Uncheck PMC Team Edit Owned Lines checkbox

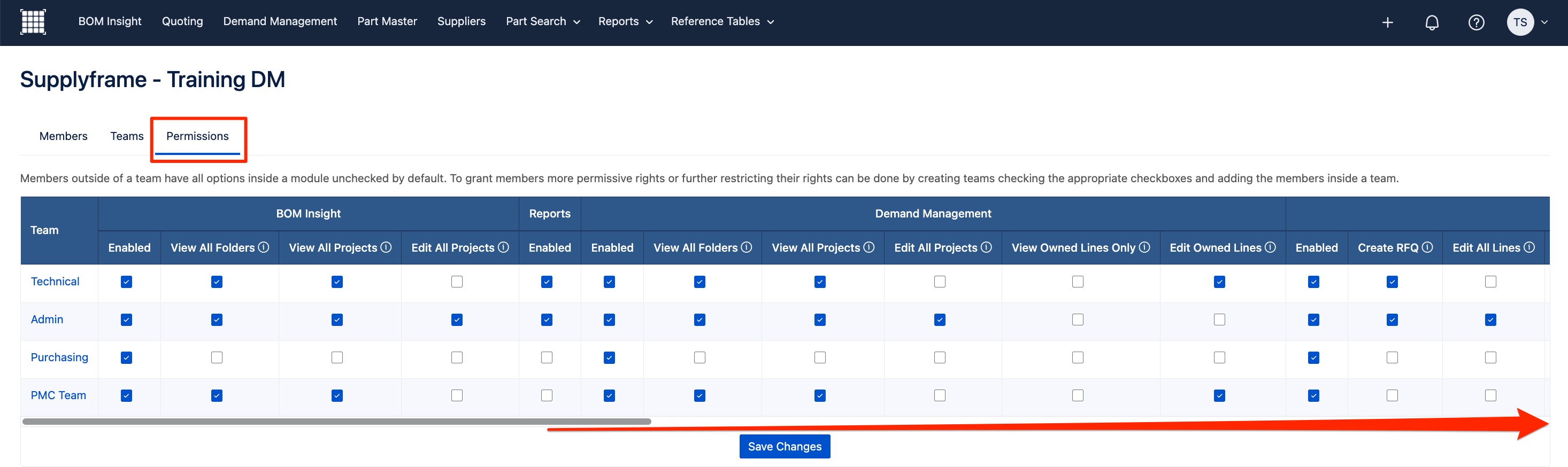[1220, 396]
